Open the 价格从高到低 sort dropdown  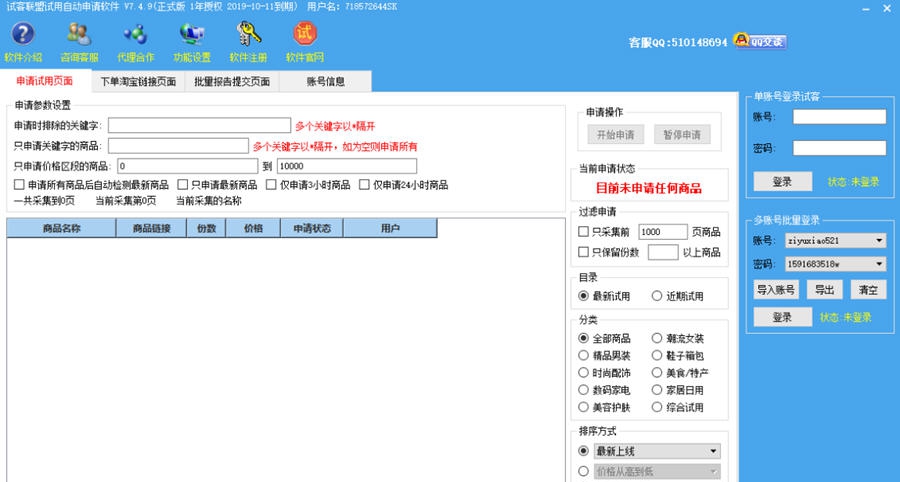pyautogui.click(x=657, y=472)
